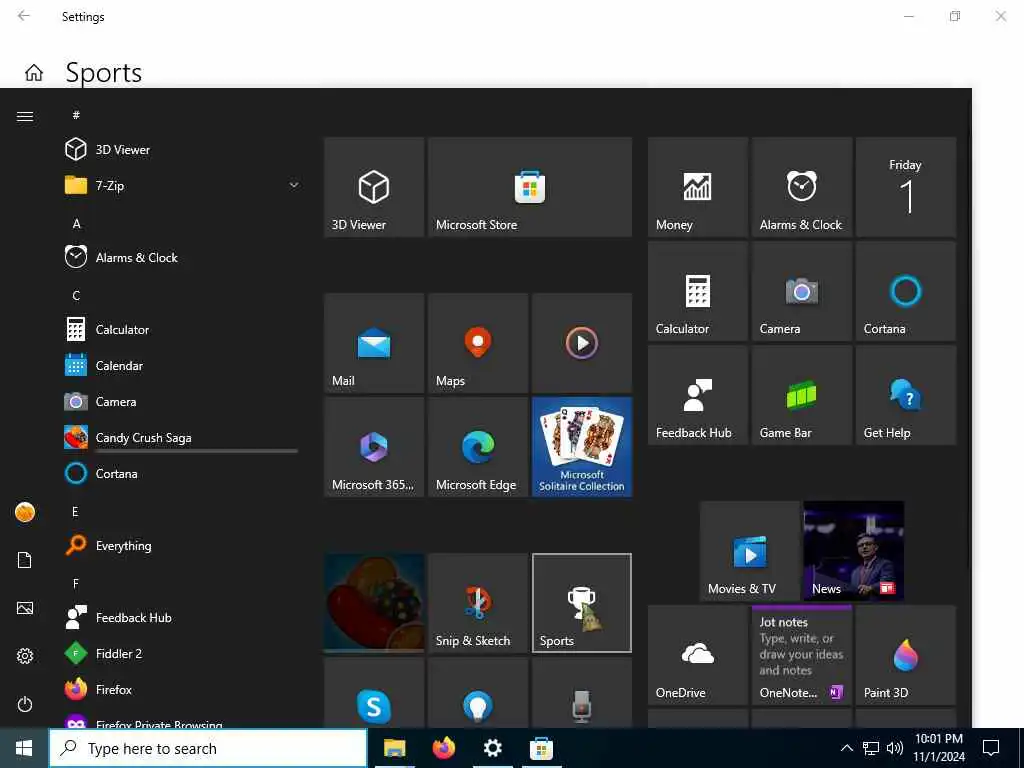Launch Everything search from the app list
Viewport: 1024px width, 768px height.
coord(181,545)
